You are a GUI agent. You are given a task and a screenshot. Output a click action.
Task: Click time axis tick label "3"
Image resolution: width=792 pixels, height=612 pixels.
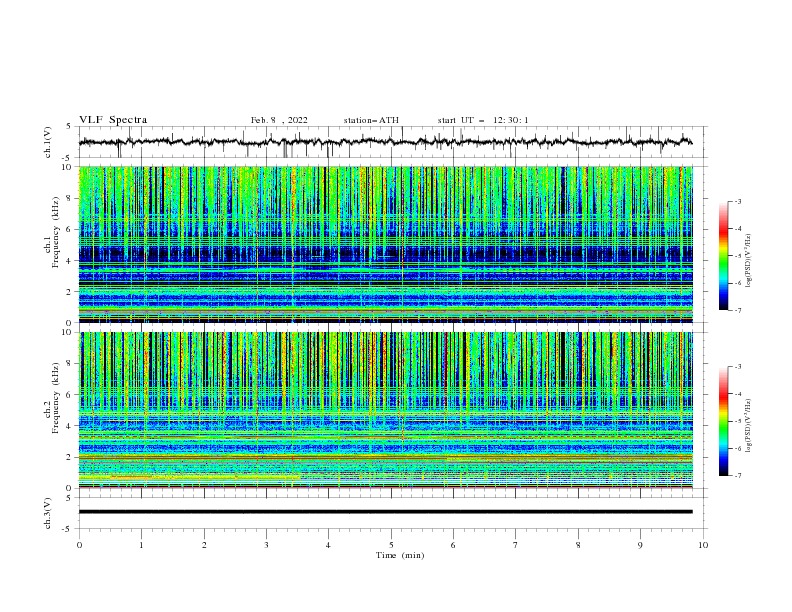[x=266, y=545]
